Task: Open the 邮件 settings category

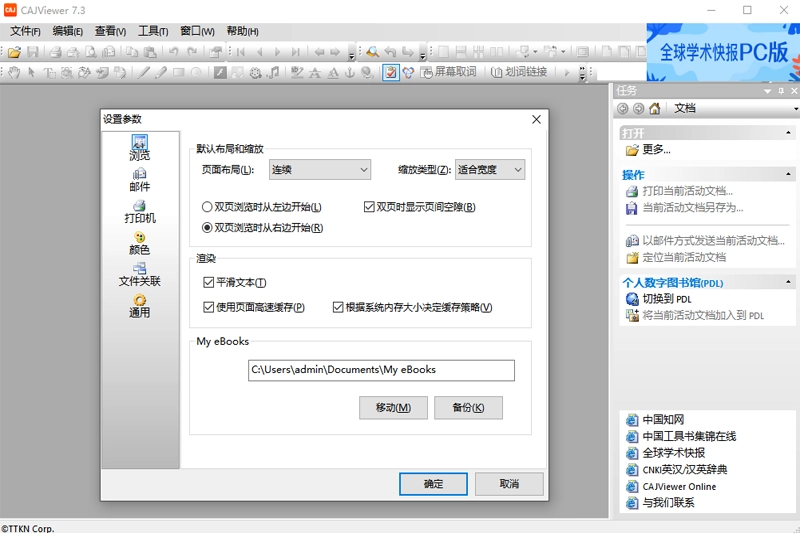Action: (140, 180)
